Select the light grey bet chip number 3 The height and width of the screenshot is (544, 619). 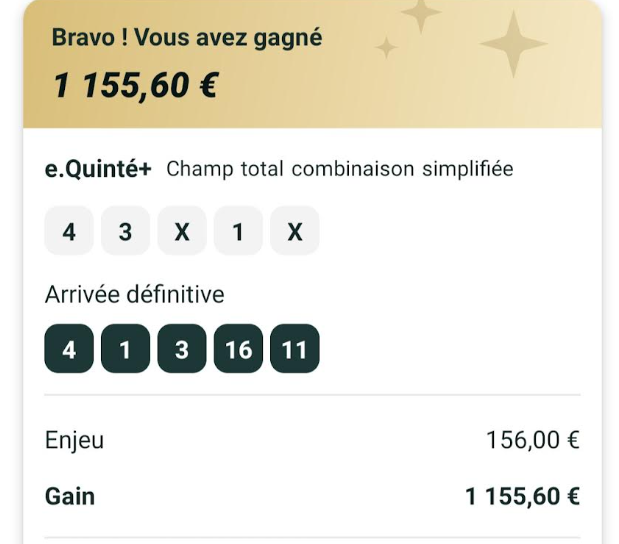point(125,232)
